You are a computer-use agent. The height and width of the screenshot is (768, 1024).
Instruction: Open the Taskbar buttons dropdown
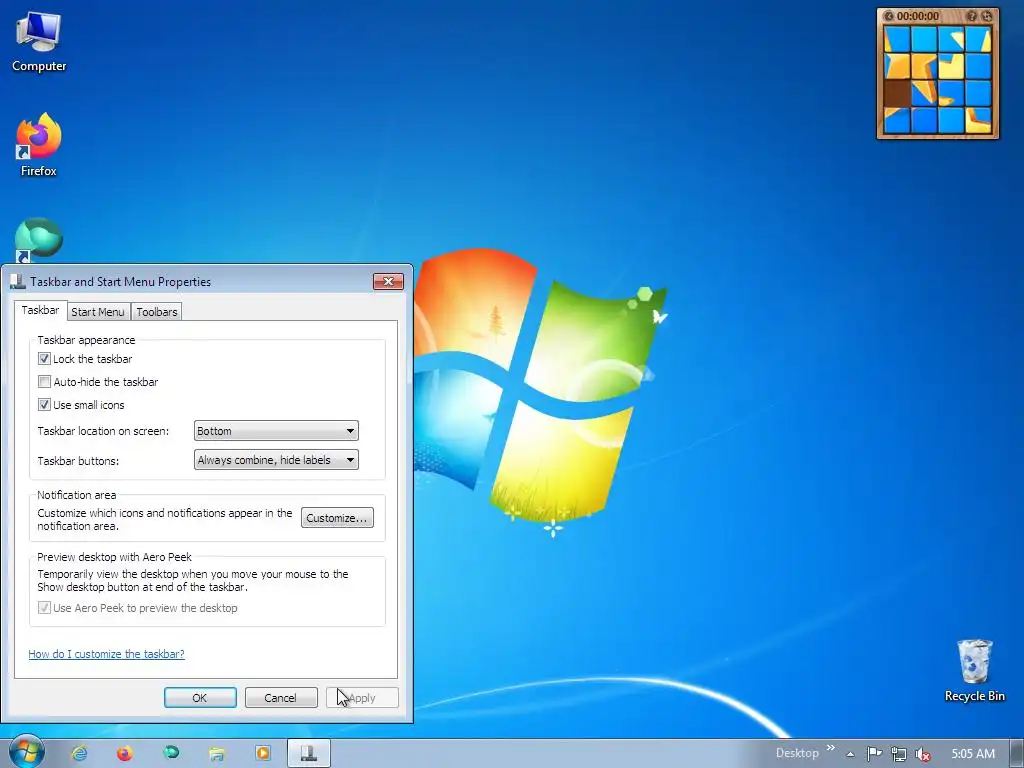(x=276, y=460)
